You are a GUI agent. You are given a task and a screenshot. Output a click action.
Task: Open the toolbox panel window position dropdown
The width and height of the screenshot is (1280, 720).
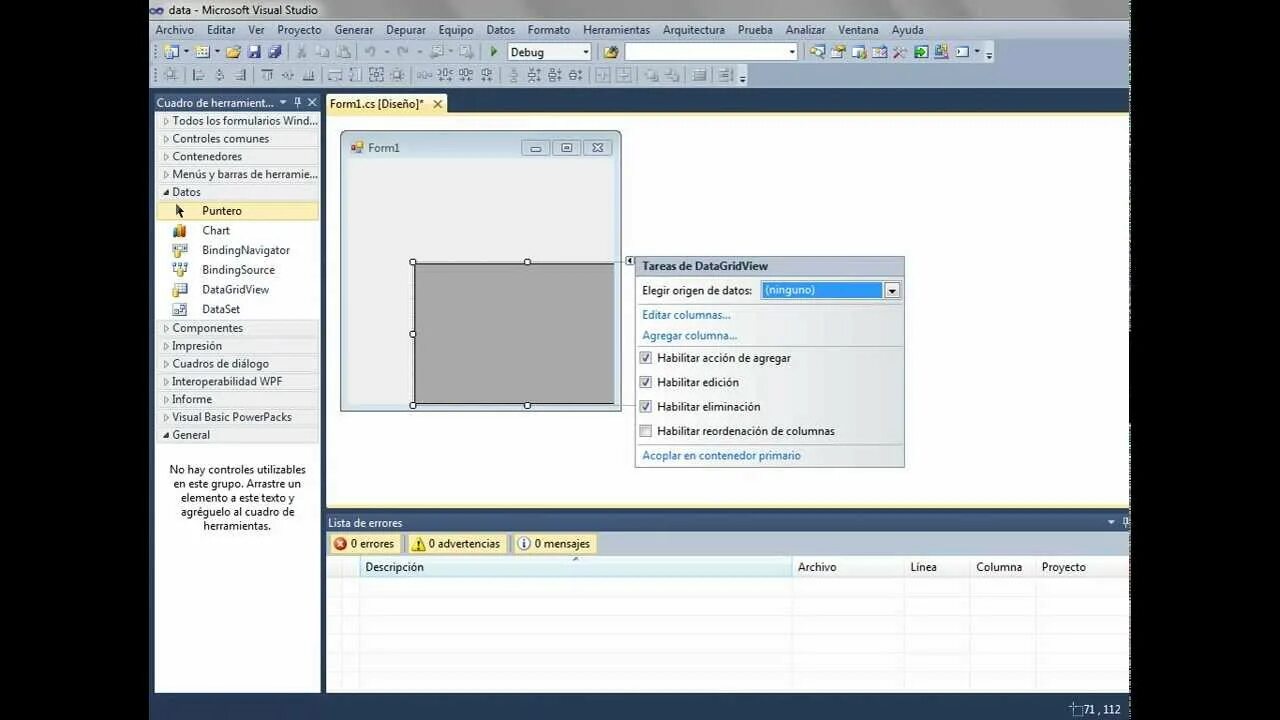pyautogui.click(x=283, y=103)
